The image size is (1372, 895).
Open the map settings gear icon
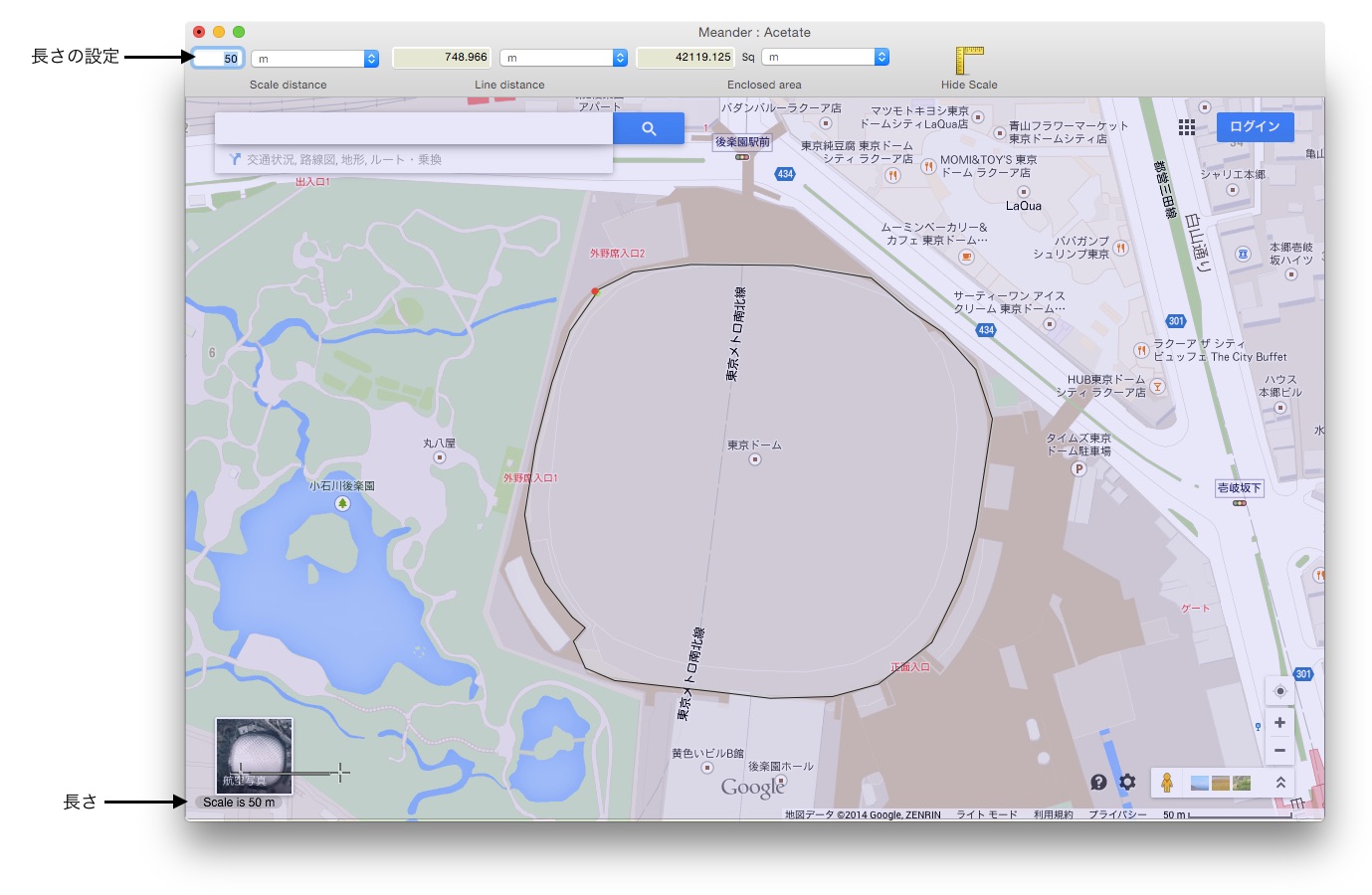1127,783
